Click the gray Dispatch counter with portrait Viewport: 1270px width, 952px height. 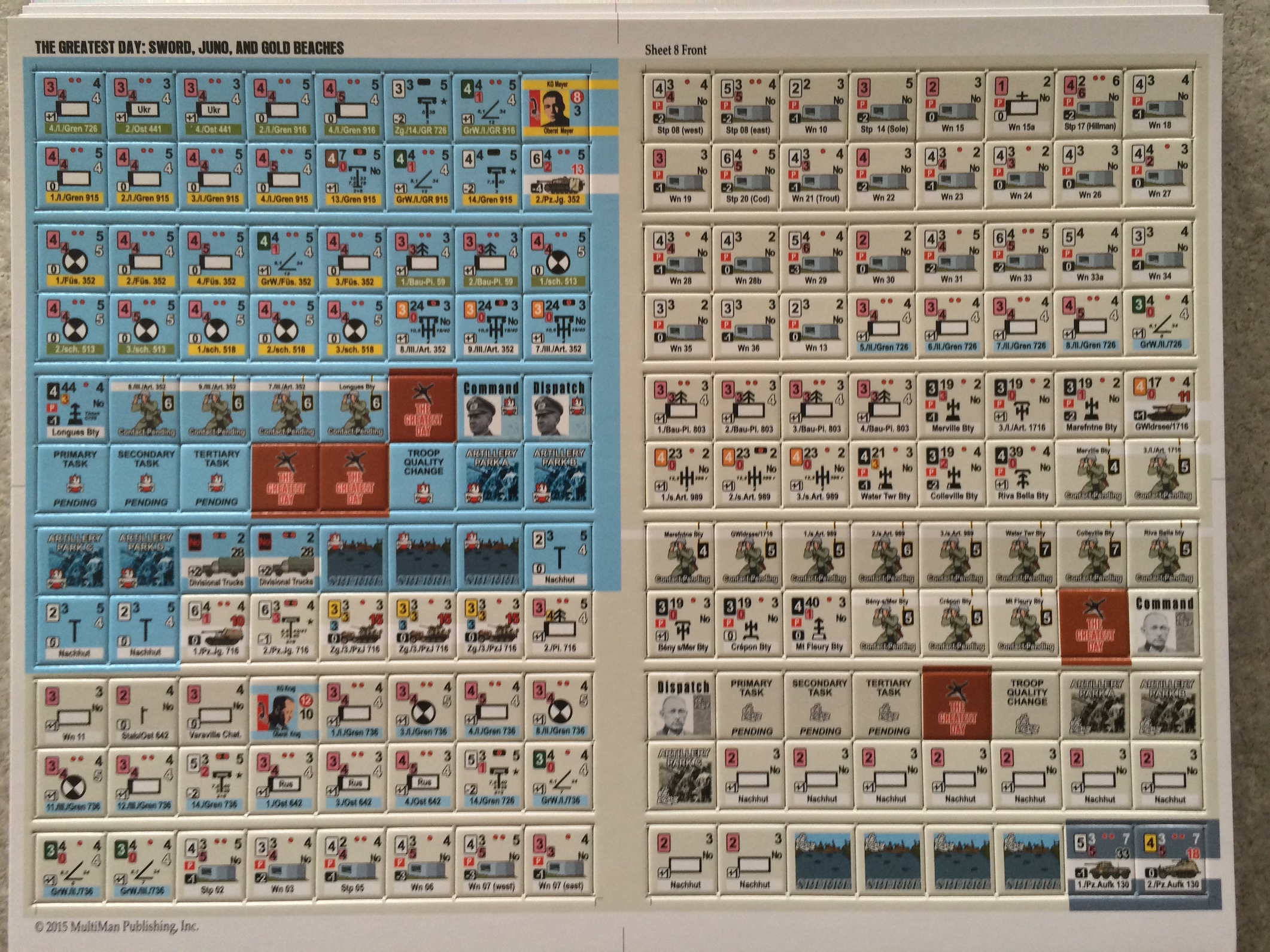682,706
